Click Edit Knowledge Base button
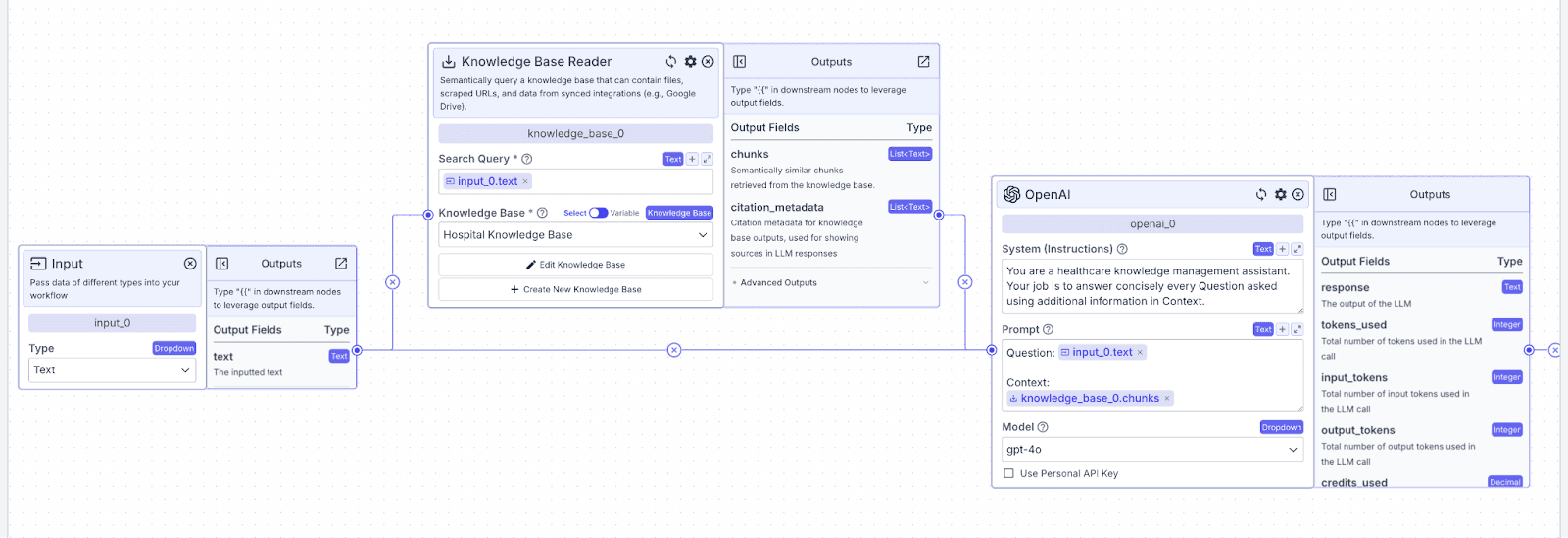This screenshot has height=538, width=1568. tap(575, 265)
